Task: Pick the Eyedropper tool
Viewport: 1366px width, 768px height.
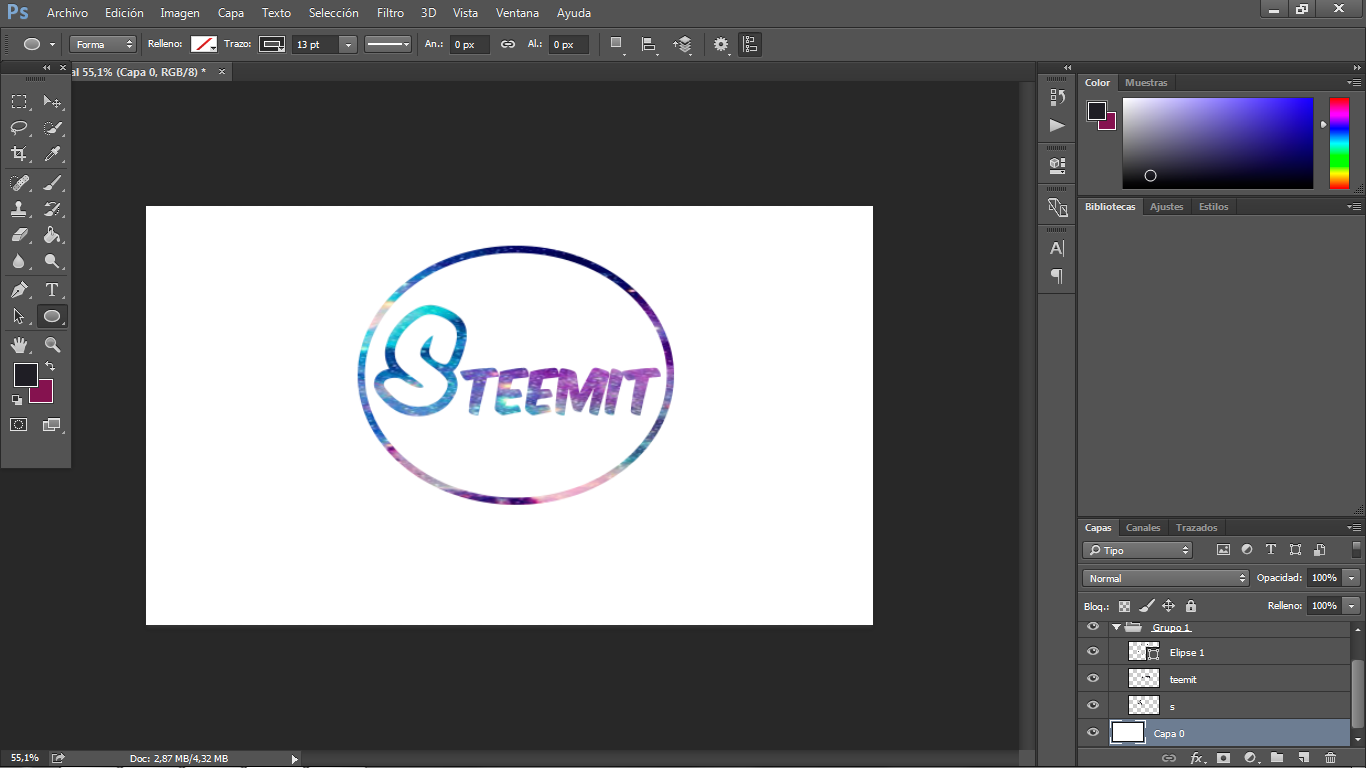Action: (x=52, y=153)
